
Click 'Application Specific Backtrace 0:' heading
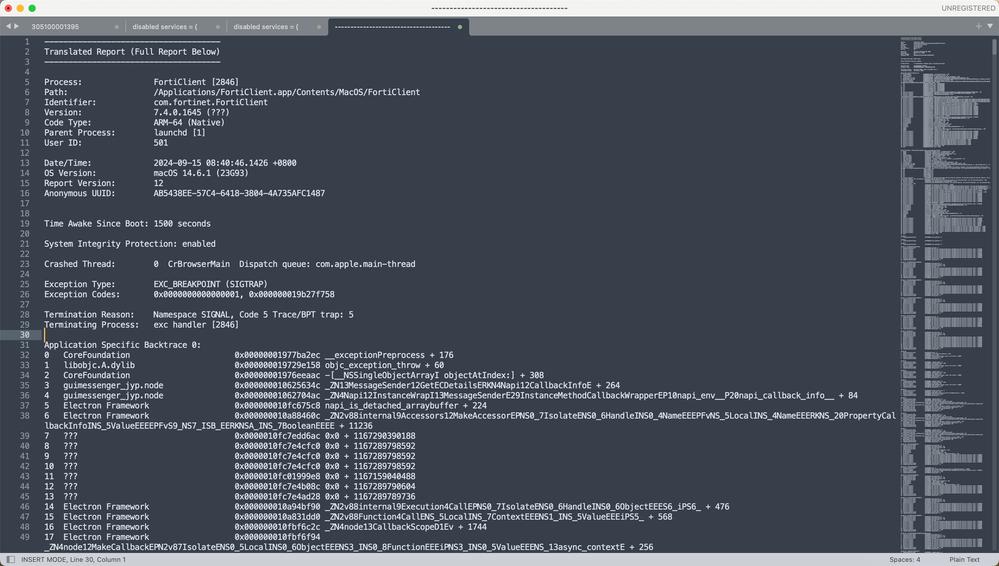point(122,345)
